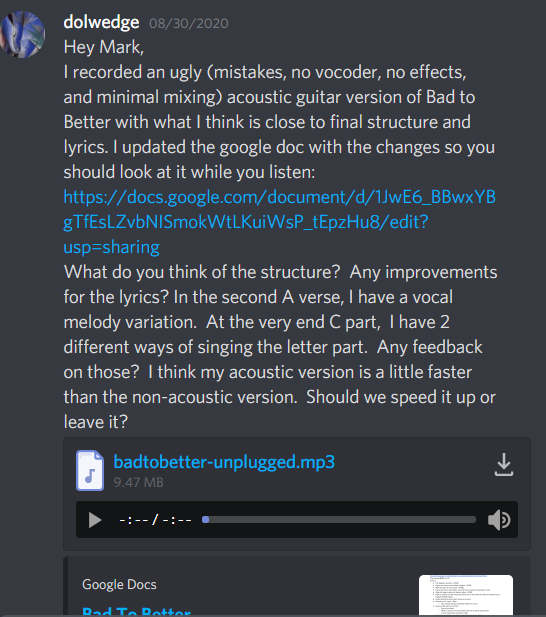
Task: Mute the audio player volume
Action: [499, 520]
